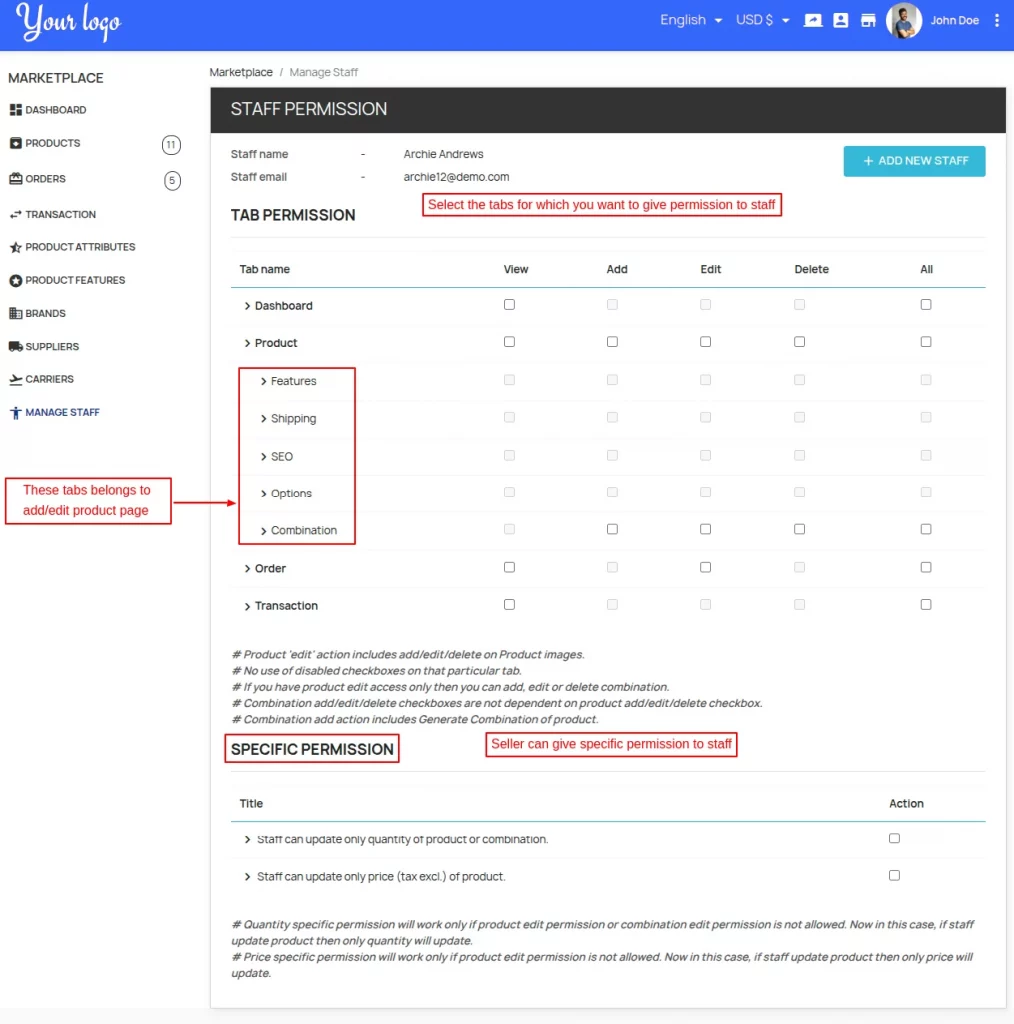Open the USD $ currency dropdown
Viewport: 1014px width, 1024px height.
[x=763, y=20]
